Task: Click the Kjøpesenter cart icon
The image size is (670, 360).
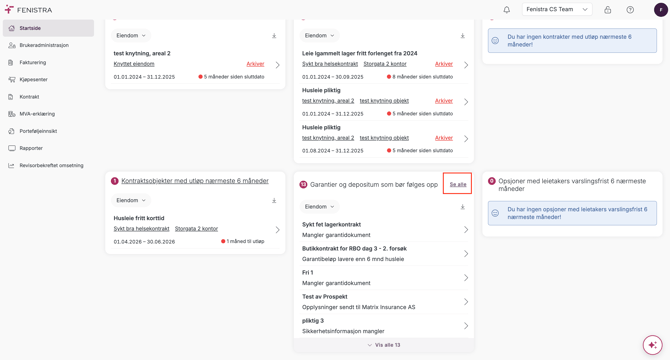Action: pos(12,79)
